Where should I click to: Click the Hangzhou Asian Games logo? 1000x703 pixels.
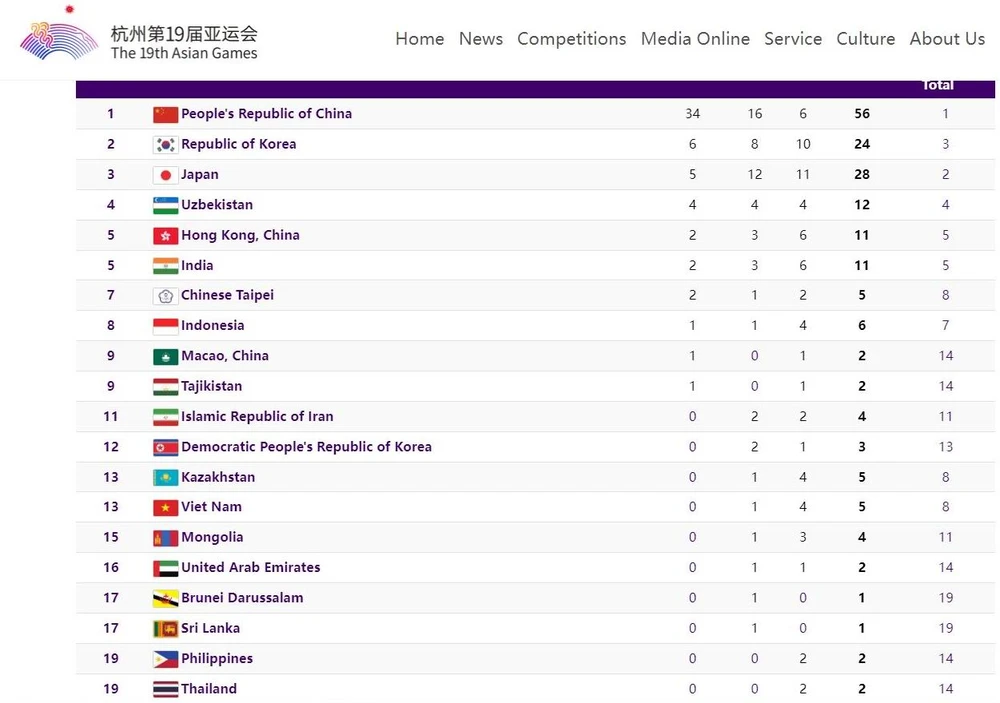click(58, 38)
